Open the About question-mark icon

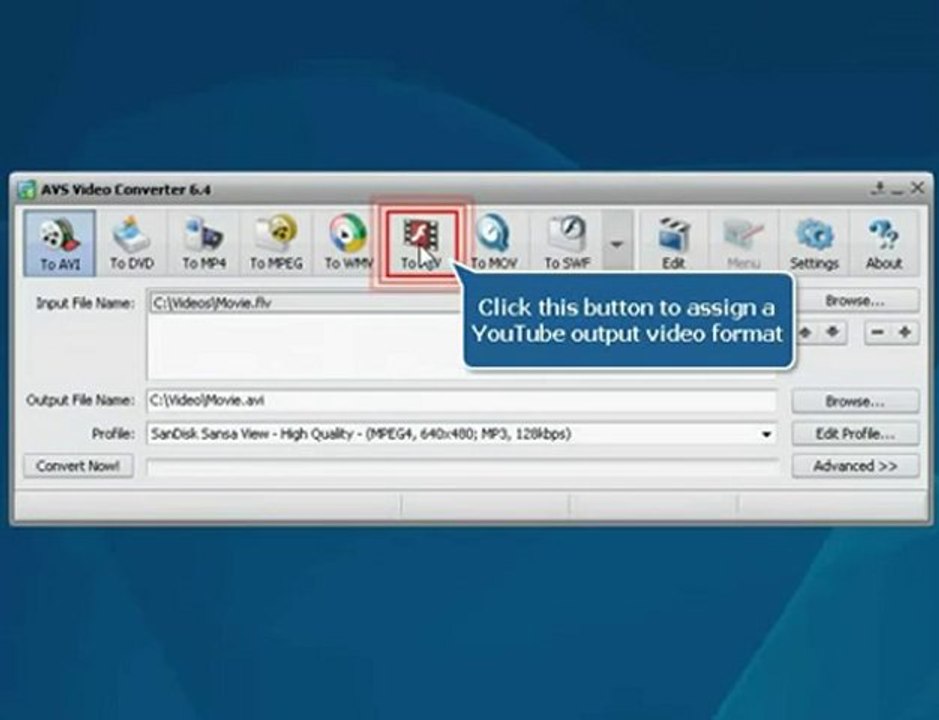(x=884, y=243)
